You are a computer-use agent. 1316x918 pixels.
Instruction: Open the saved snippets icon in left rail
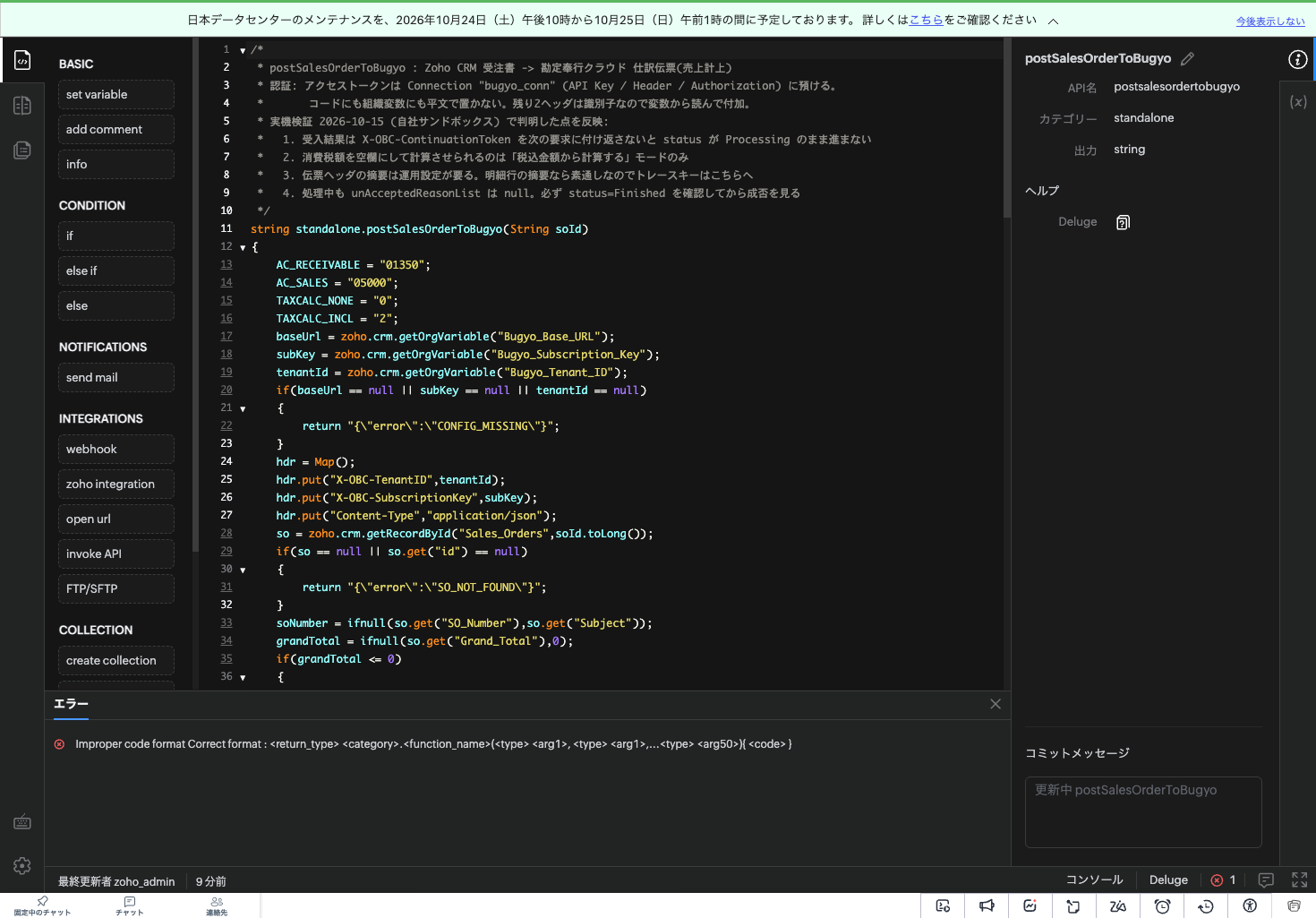(x=22, y=150)
